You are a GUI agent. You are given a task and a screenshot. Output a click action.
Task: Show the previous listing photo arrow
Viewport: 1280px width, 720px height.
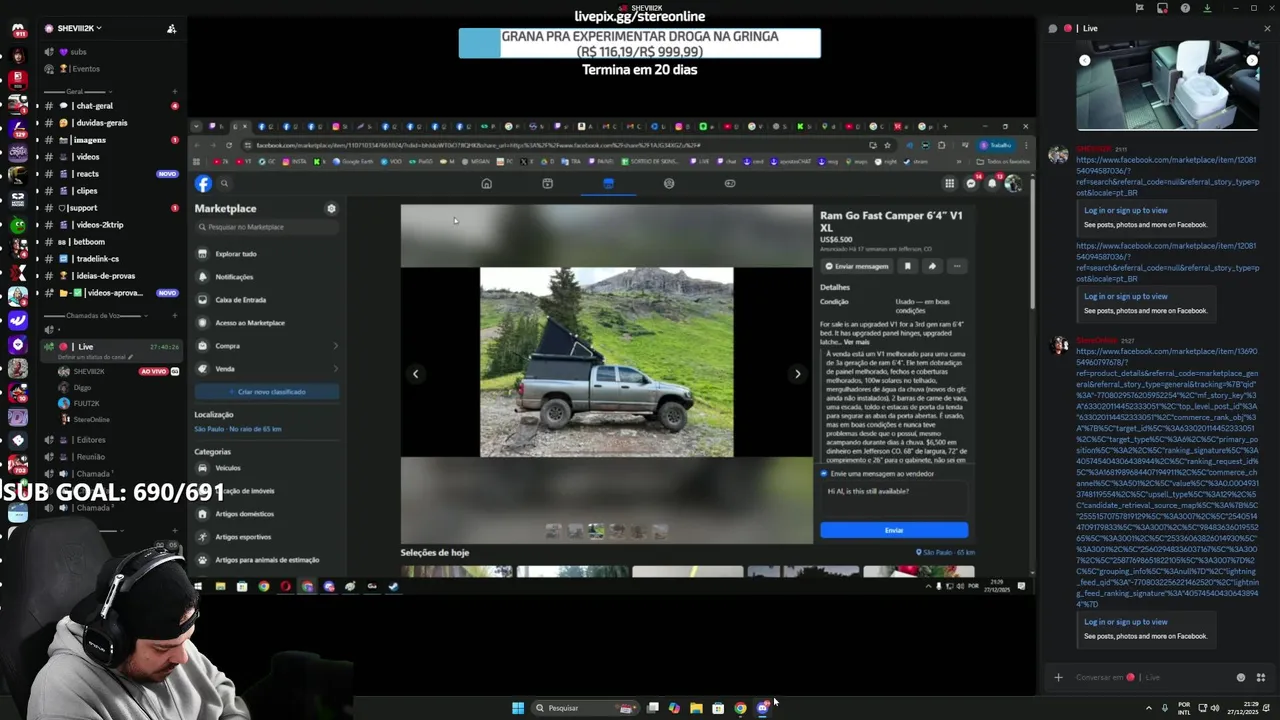[x=416, y=374]
